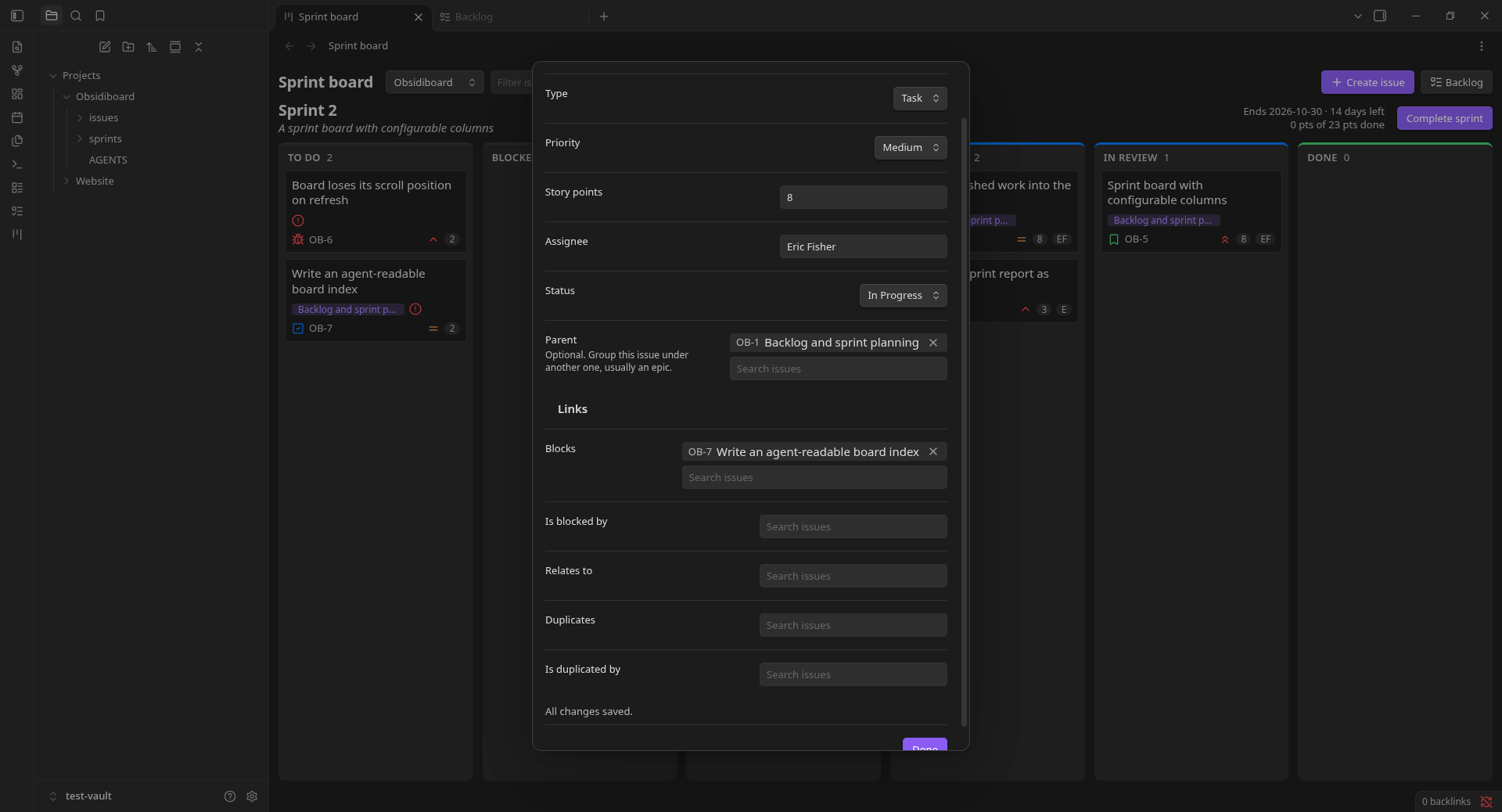Open daily note calendar ribbon icon
Viewport: 1502px width, 812px height.
(x=17, y=117)
